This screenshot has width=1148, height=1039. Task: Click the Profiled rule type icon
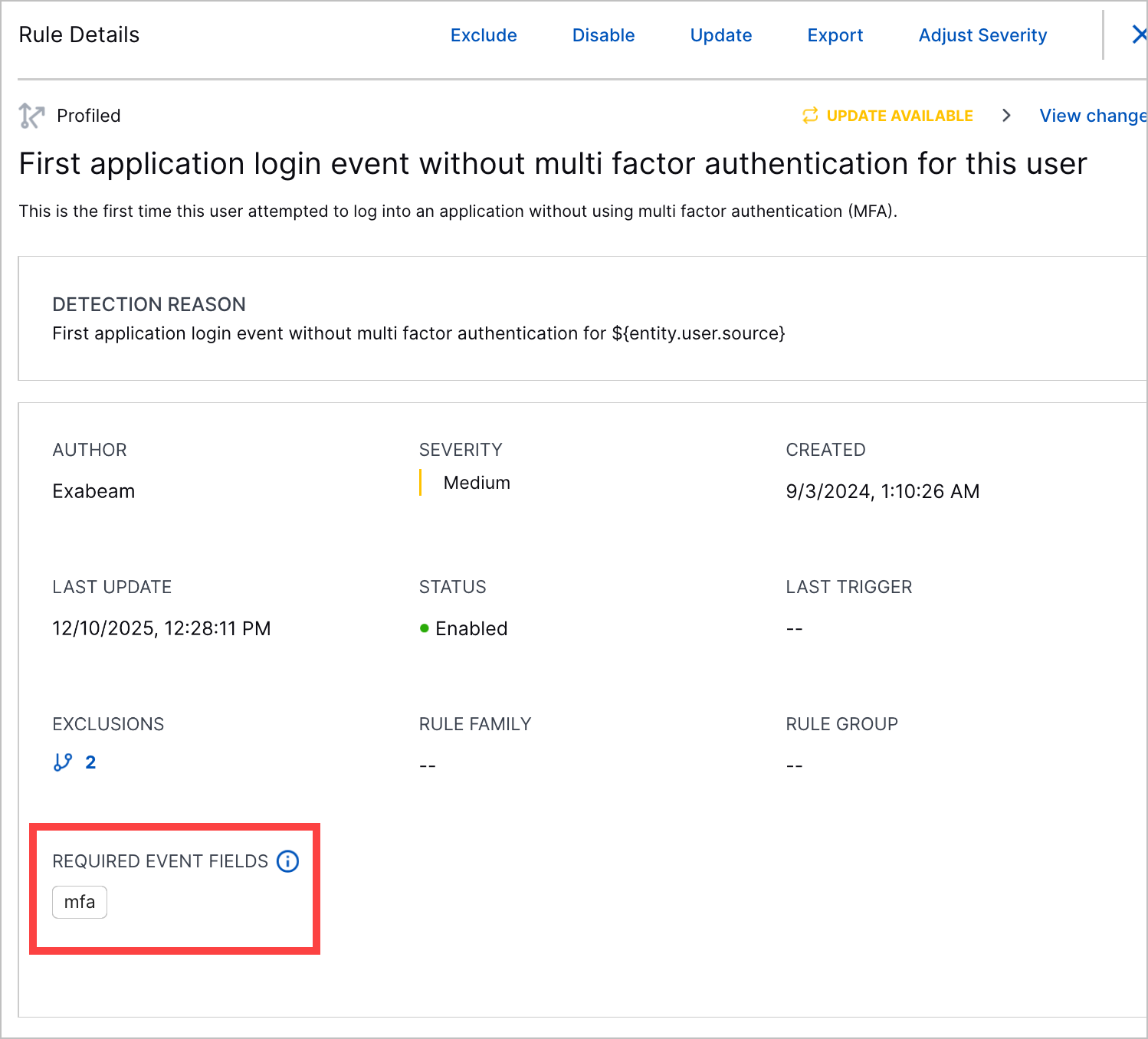point(31,115)
